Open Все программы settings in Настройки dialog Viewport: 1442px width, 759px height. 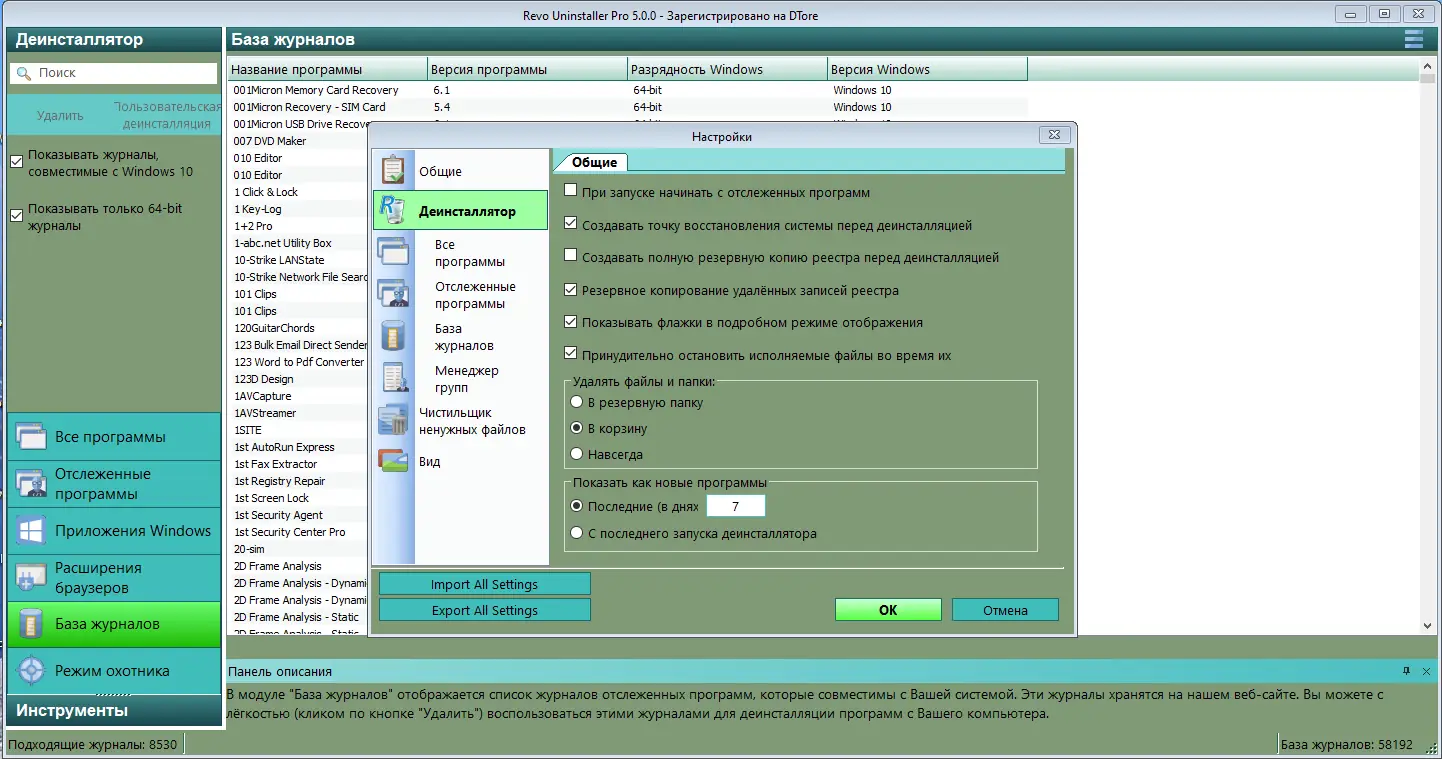pyautogui.click(x=461, y=253)
